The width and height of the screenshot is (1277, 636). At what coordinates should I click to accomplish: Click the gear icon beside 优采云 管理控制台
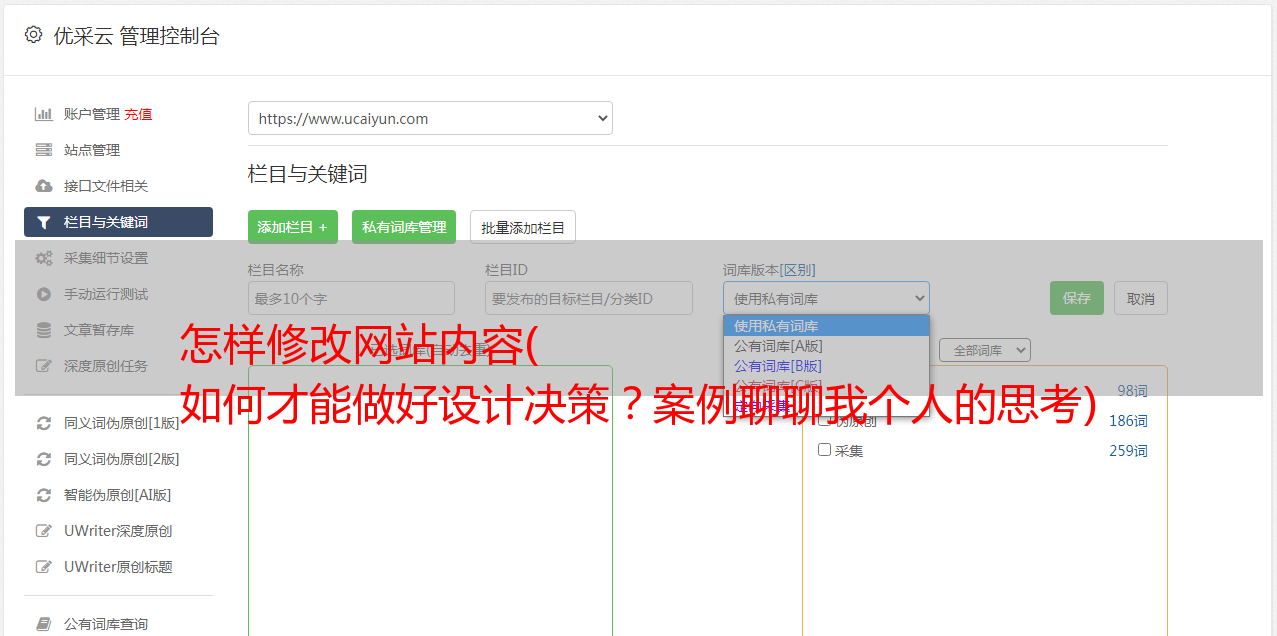[x=33, y=35]
